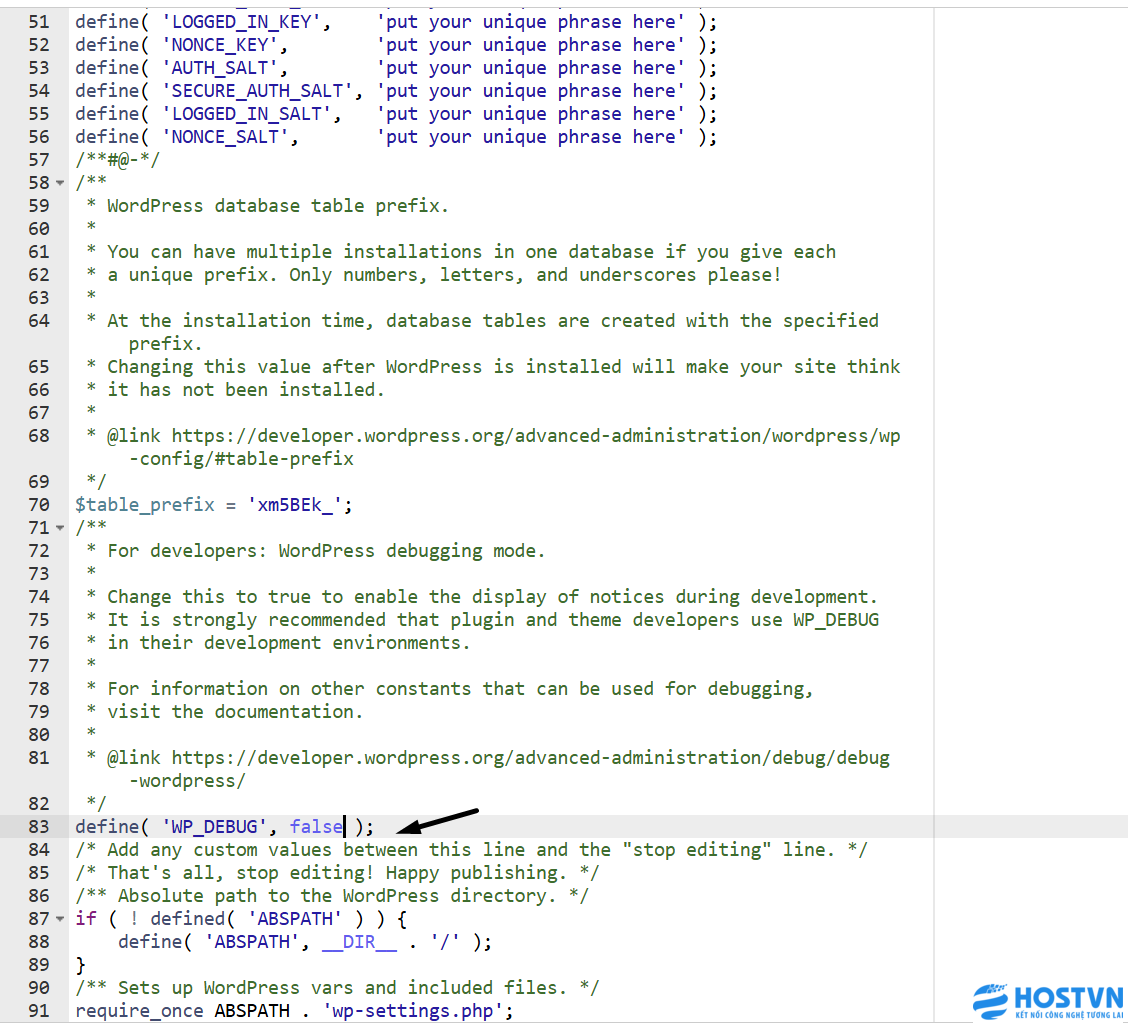Click line number 51 in the gutter

[38, 22]
